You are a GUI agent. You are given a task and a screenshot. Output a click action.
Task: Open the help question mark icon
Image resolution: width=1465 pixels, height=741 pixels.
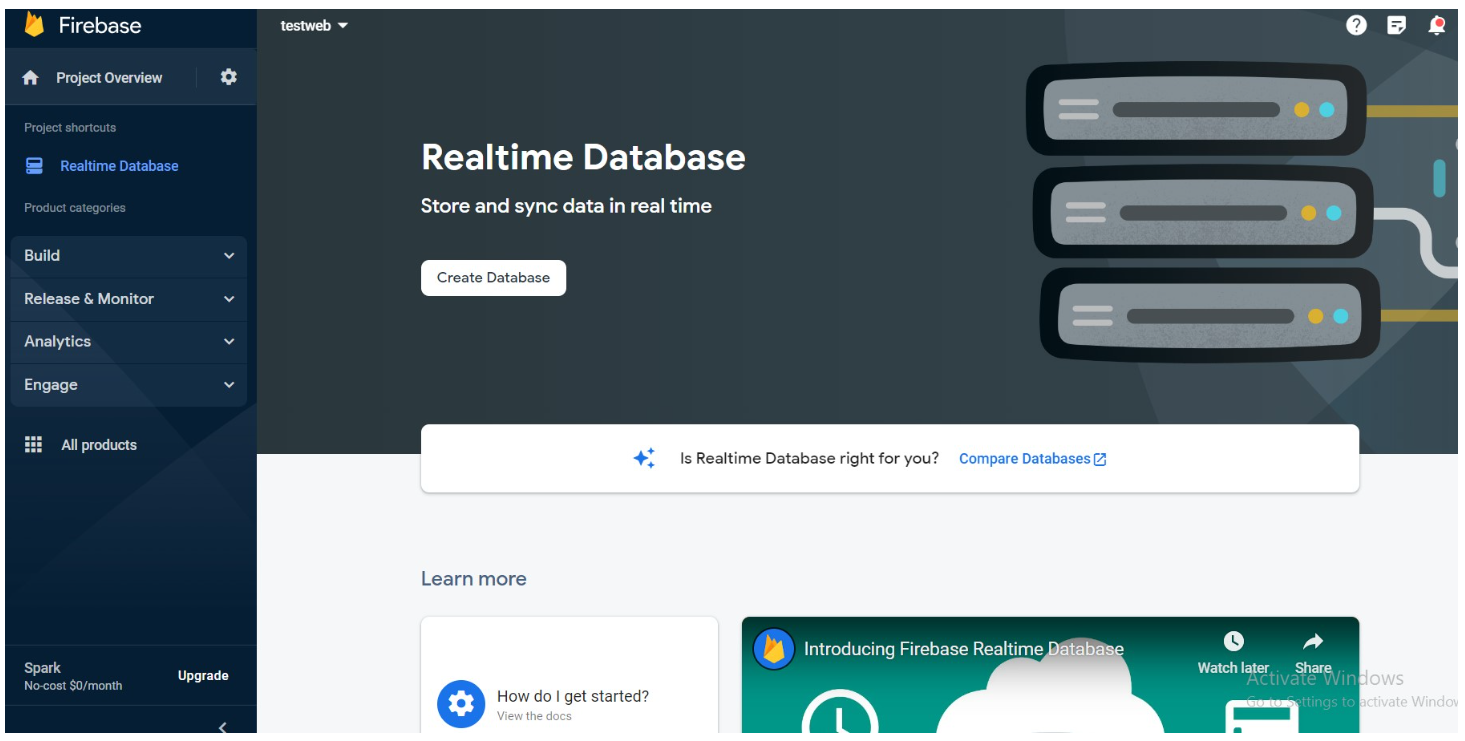coord(1356,25)
